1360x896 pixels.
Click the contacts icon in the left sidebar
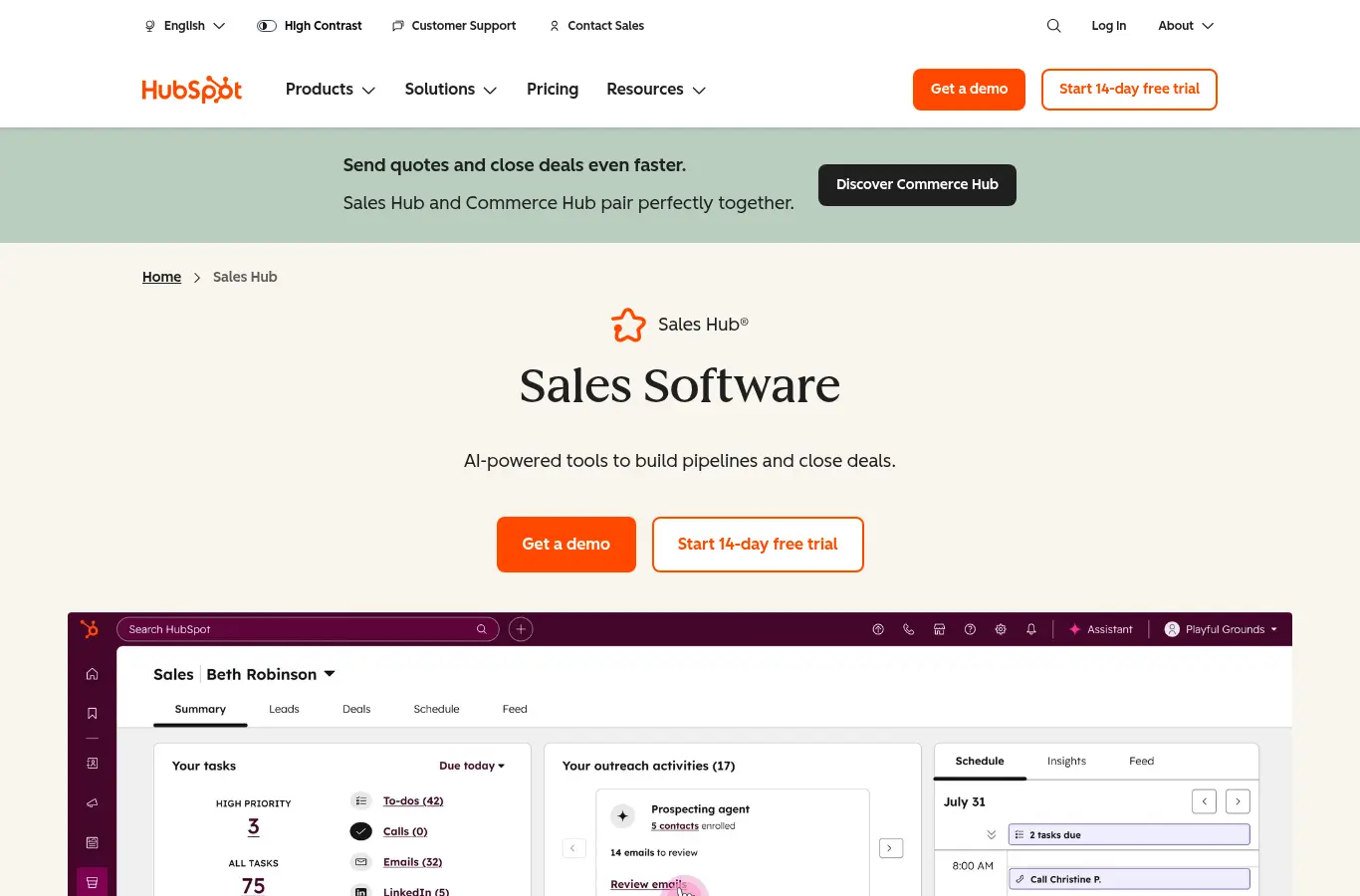tap(92, 764)
